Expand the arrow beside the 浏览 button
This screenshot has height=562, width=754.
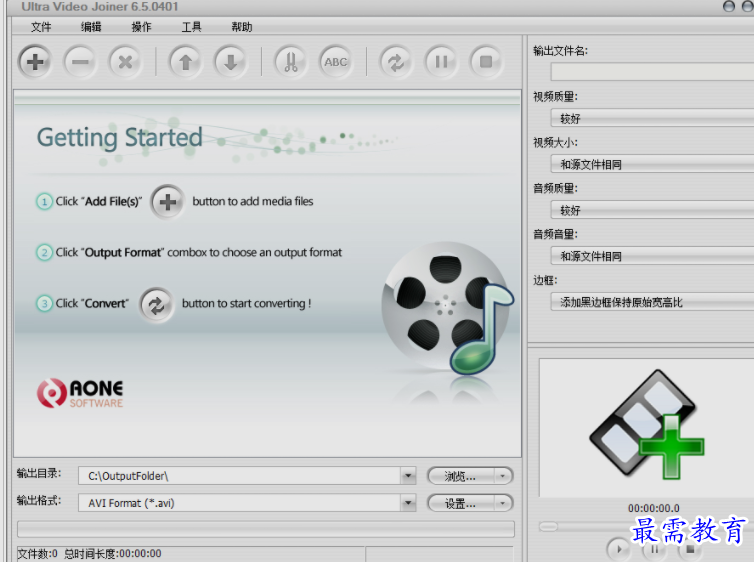coord(503,476)
